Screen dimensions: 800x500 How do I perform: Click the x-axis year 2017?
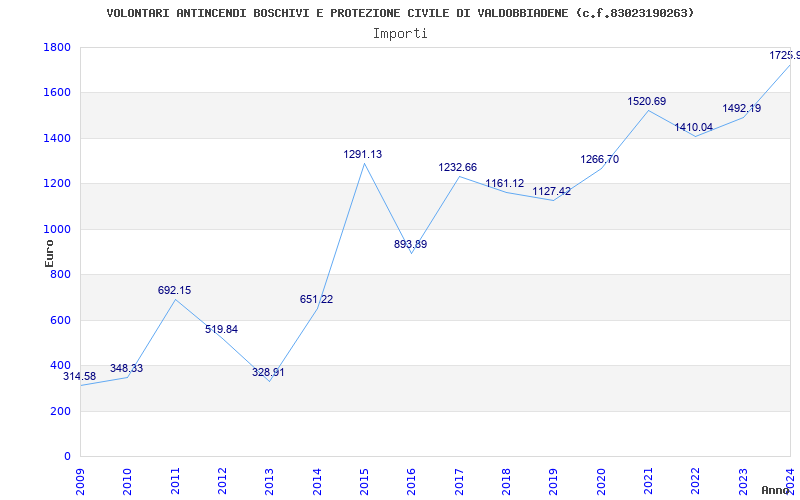(x=459, y=481)
